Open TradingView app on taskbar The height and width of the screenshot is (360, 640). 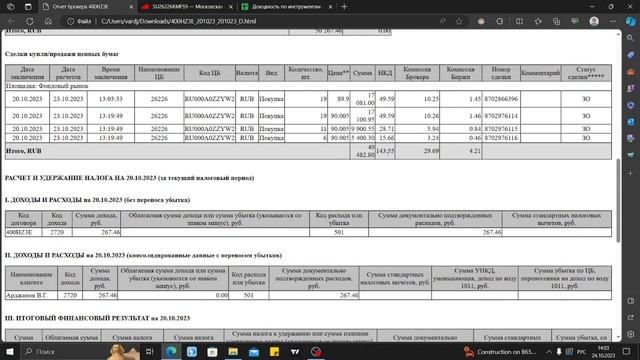click(x=295, y=351)
